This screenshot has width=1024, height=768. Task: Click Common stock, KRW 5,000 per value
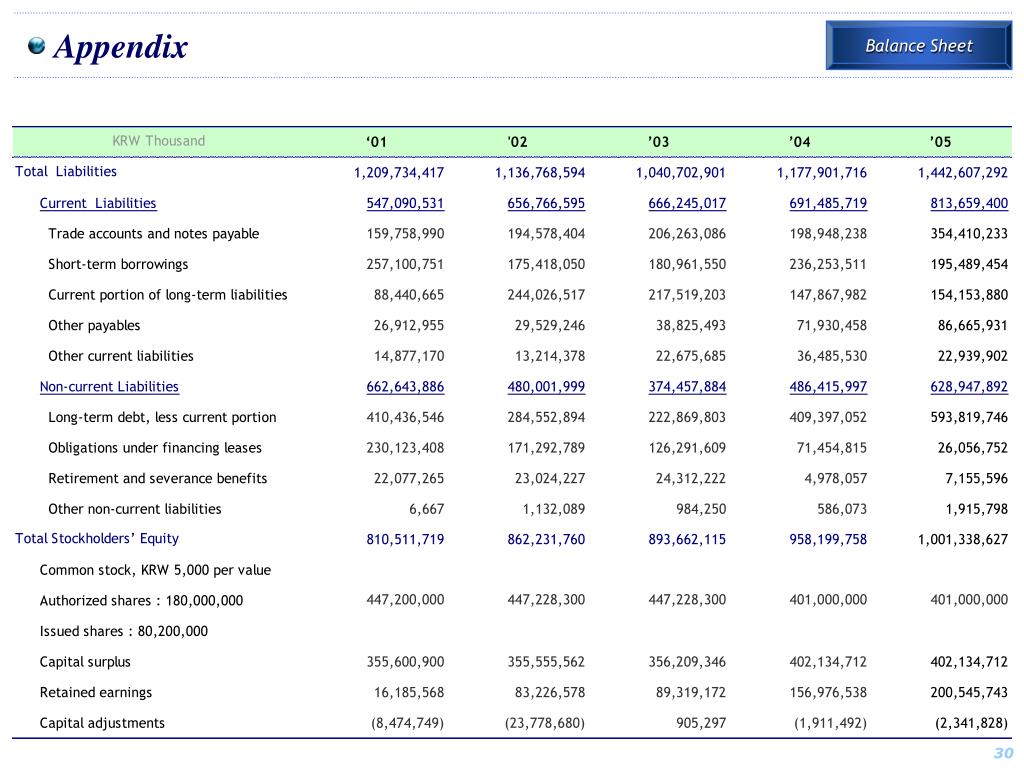pos(155,570)
